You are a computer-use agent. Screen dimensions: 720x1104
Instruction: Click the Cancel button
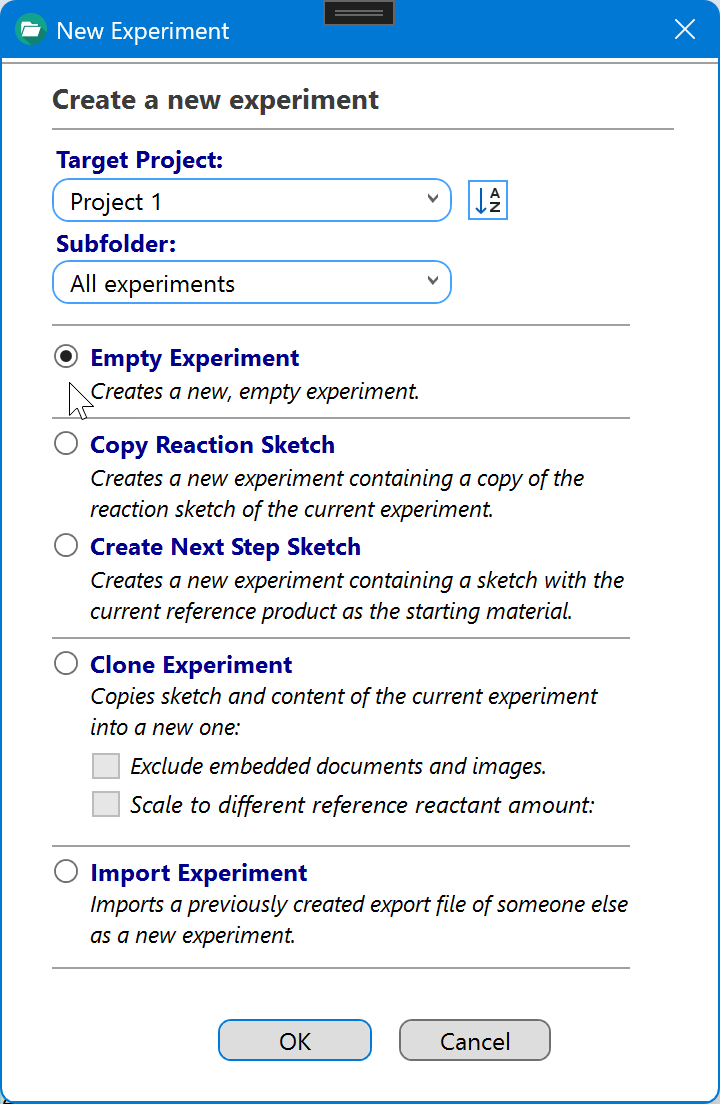[475, 1041]
